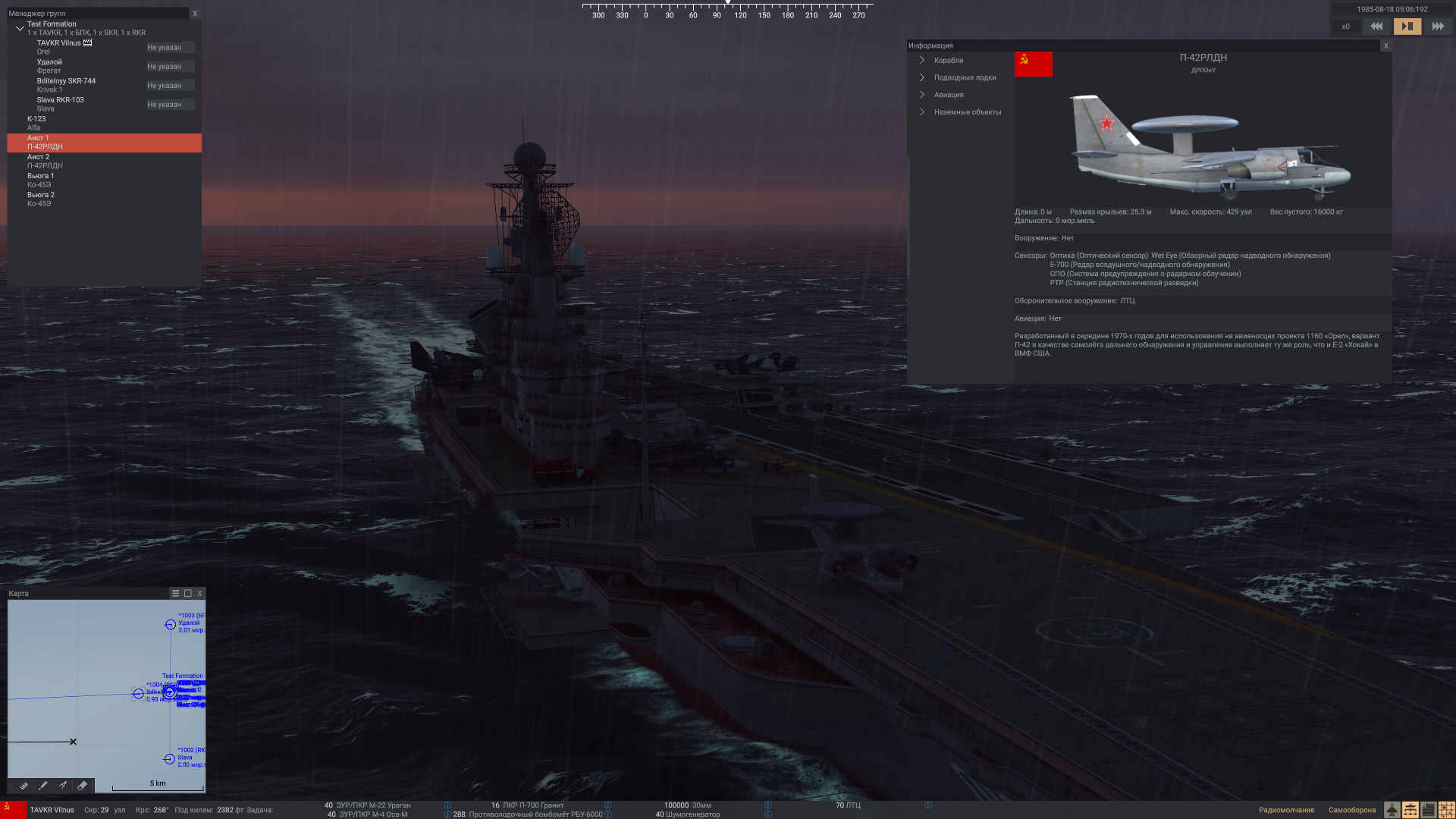This screenshot has height=819, width=1456.
Task: Select the eraser tool on map
Action: [x=83, y=786]
